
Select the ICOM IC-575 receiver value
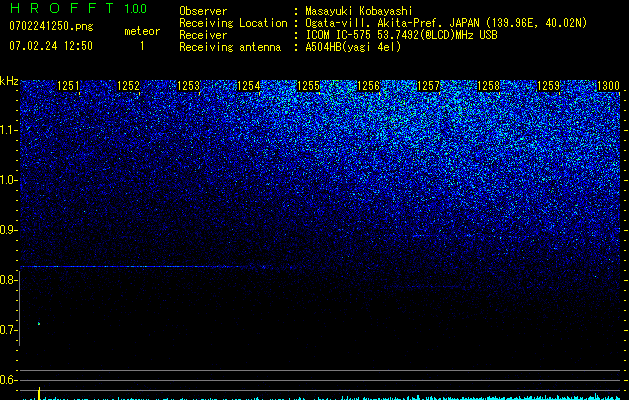point(401,35)
